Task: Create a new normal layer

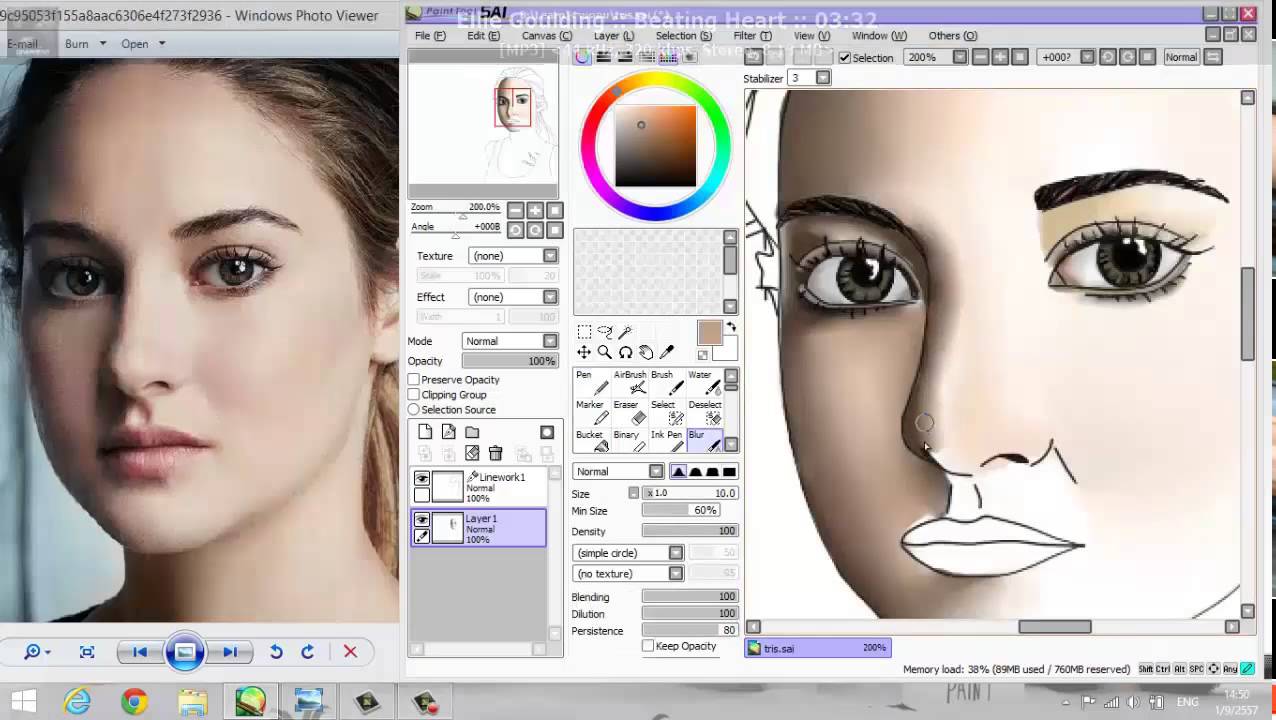Action: pyautogui.click(x=425, y=432)
